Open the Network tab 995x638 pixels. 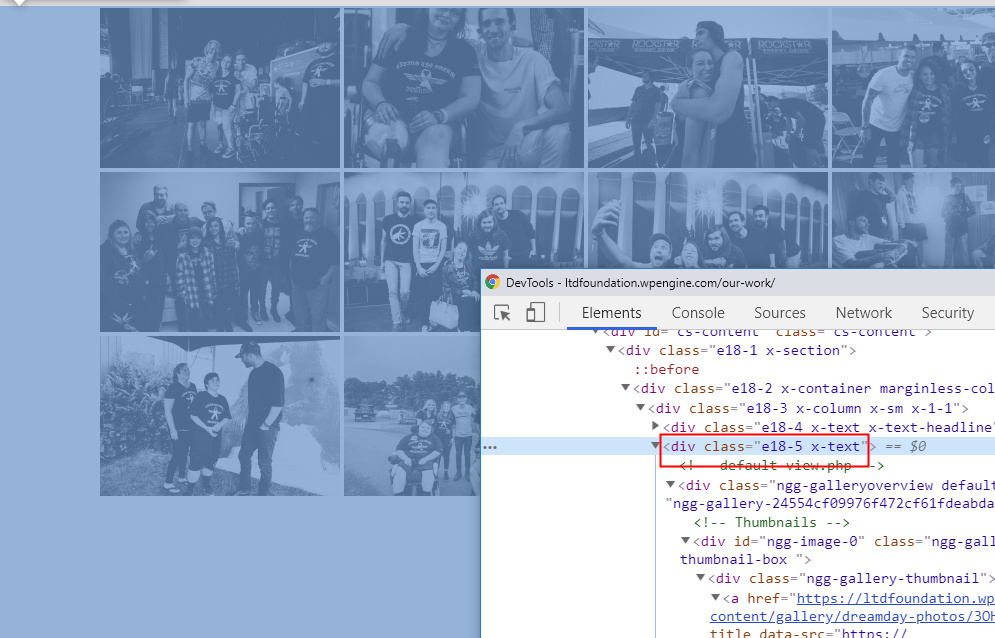(864, 313)
